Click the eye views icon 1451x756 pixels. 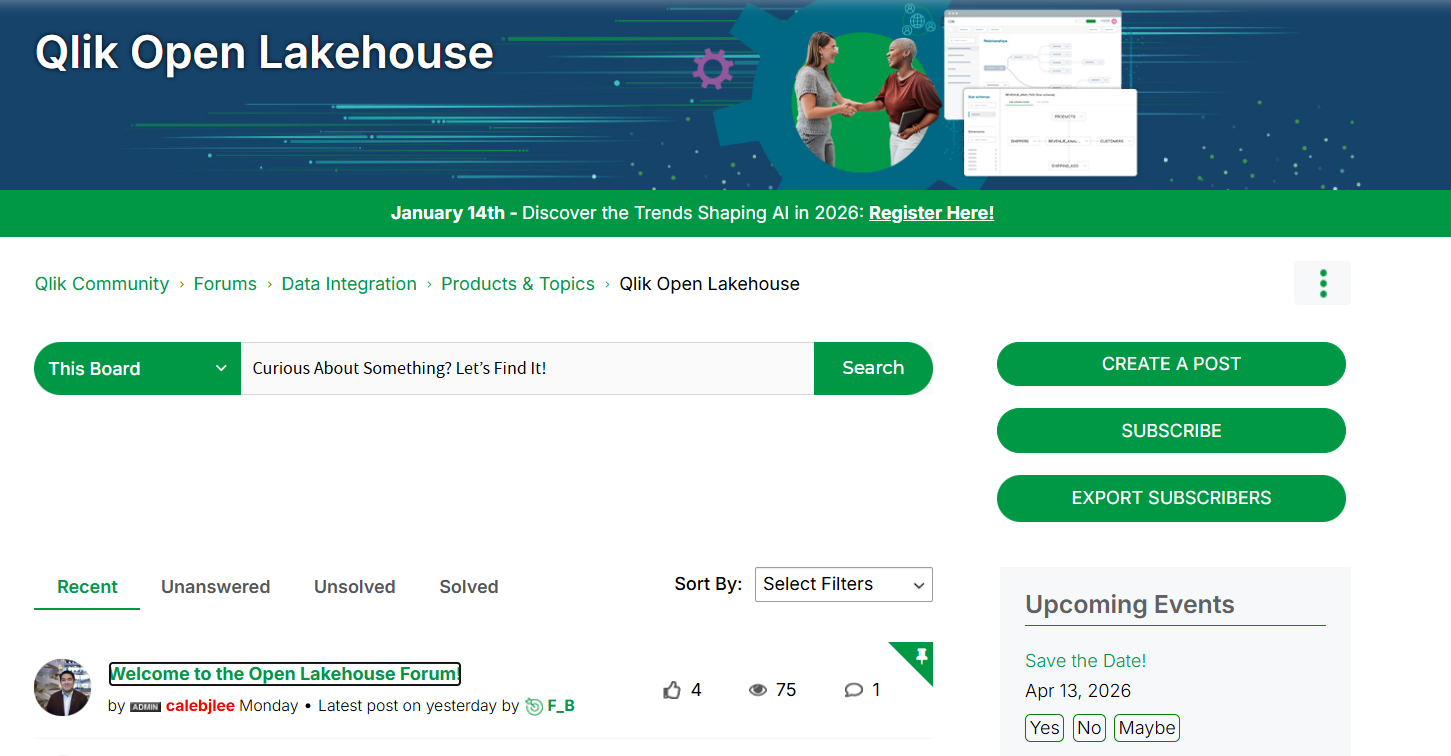tap(758, 690)
